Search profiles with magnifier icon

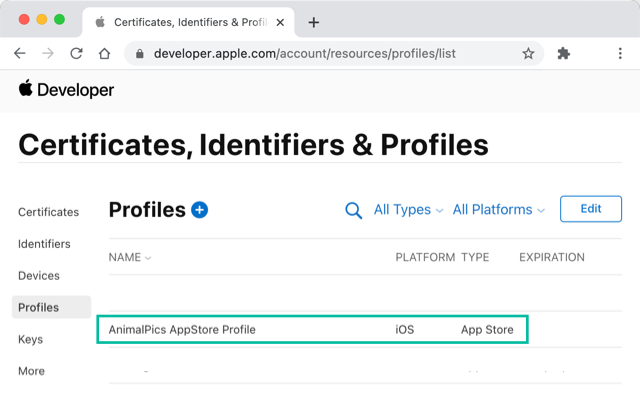353,211
